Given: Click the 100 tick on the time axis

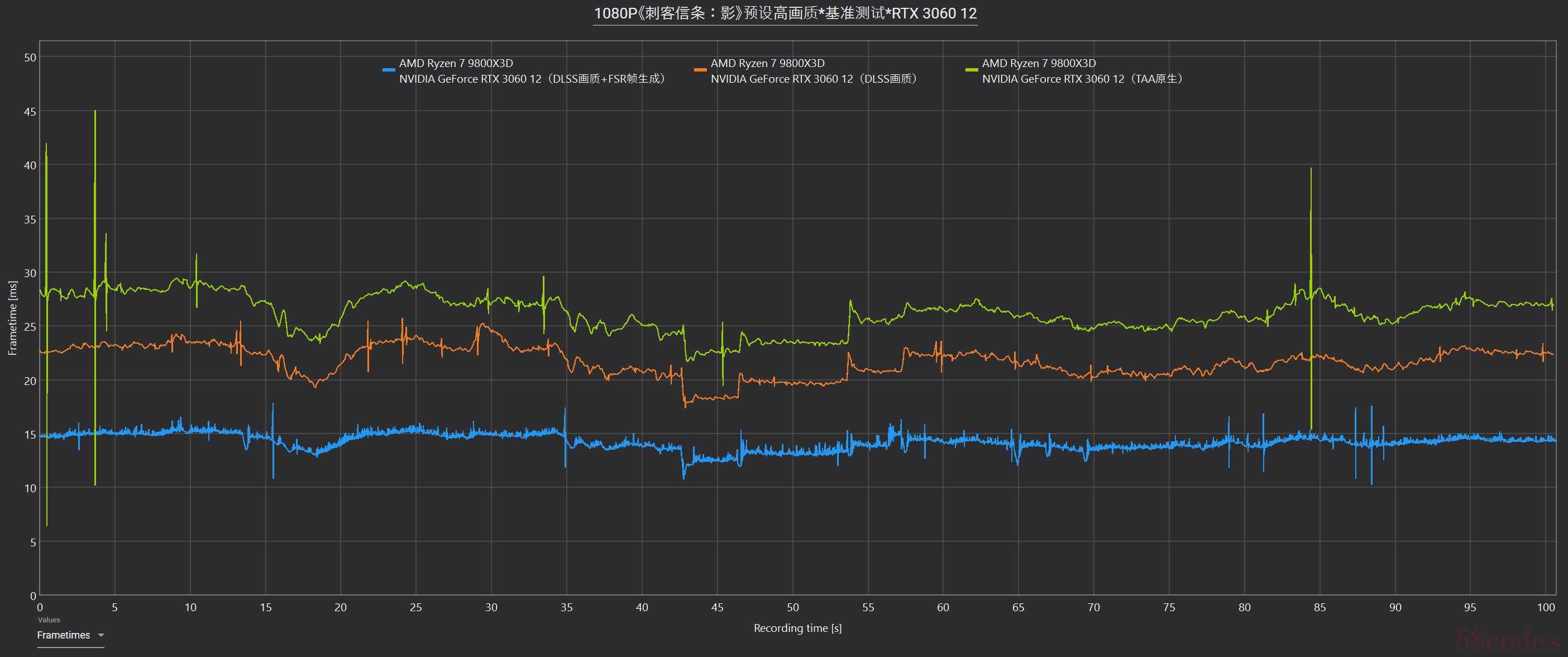Looking at the screenshot, I should [1545, 607].
